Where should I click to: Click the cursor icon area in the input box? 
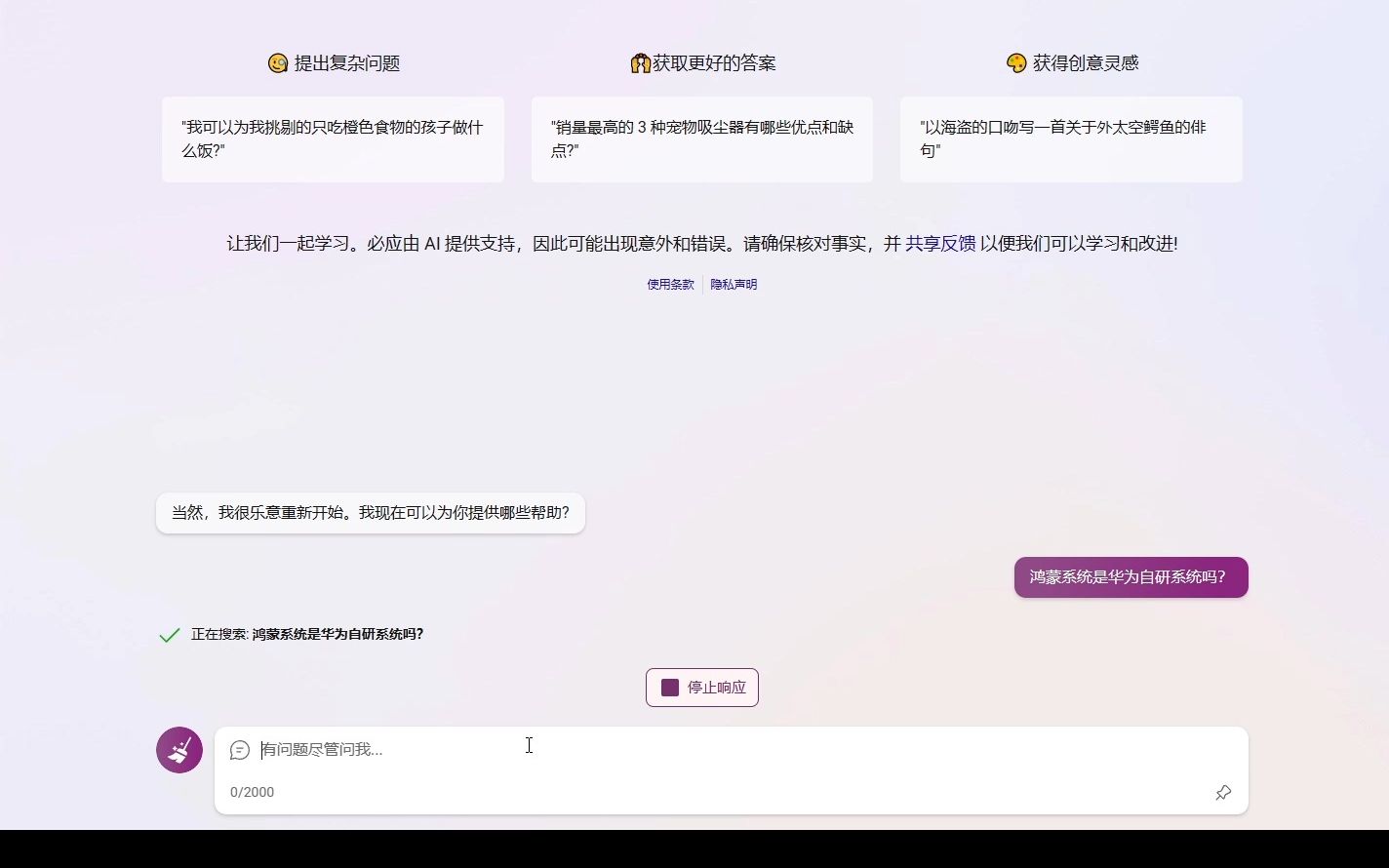point(529,745)
